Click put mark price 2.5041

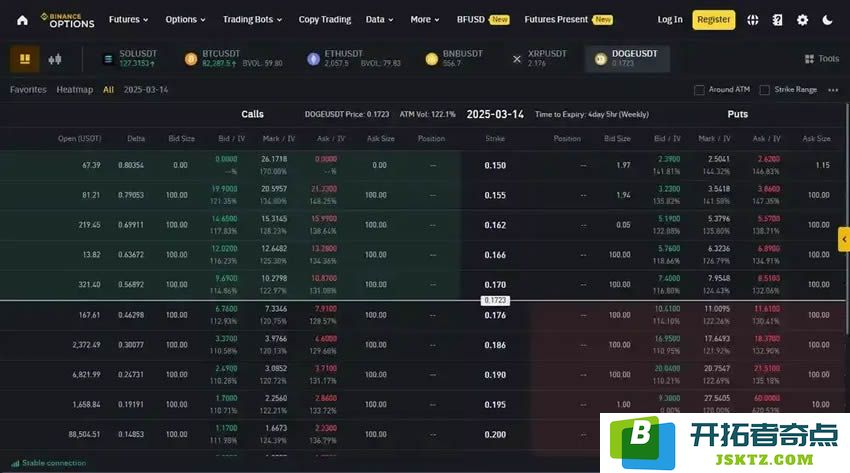[719, 159]
